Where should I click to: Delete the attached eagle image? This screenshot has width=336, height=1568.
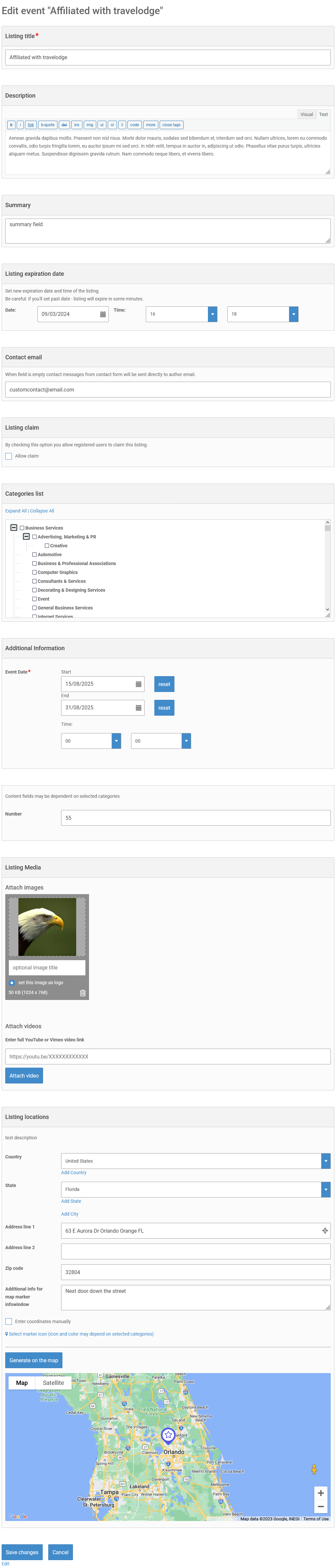coord(83,993)
